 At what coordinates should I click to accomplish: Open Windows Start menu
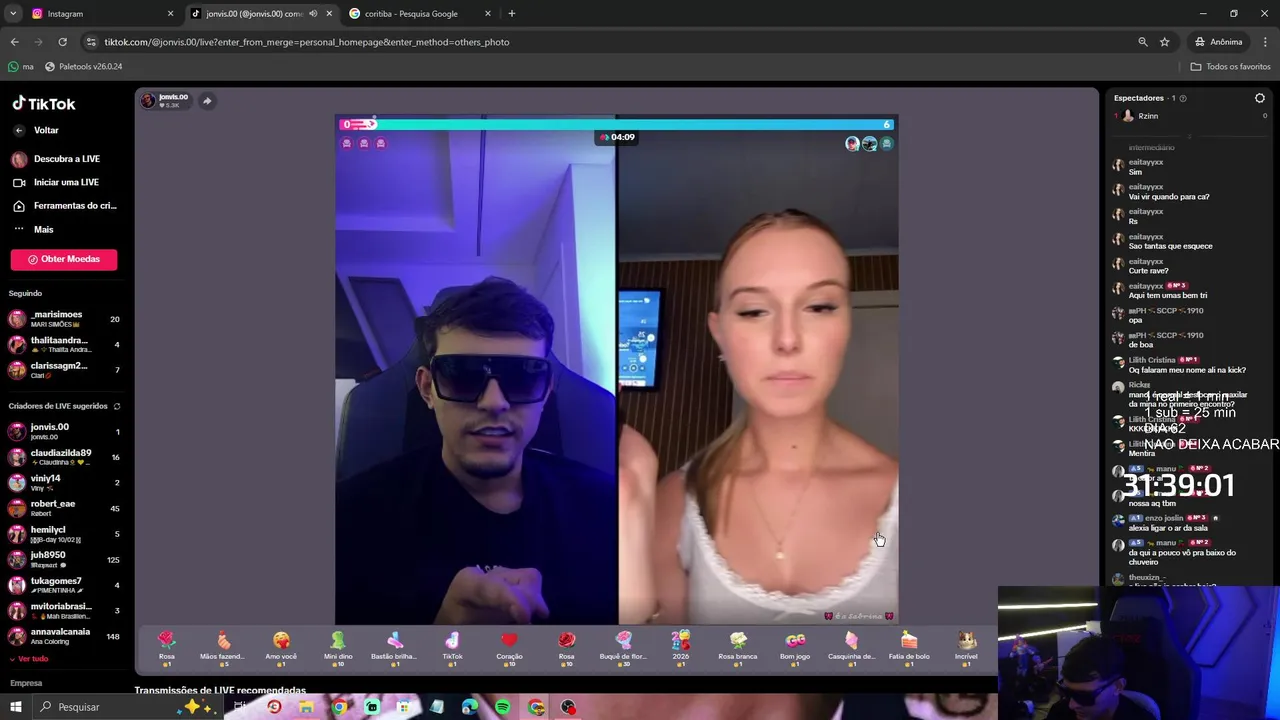15,707
